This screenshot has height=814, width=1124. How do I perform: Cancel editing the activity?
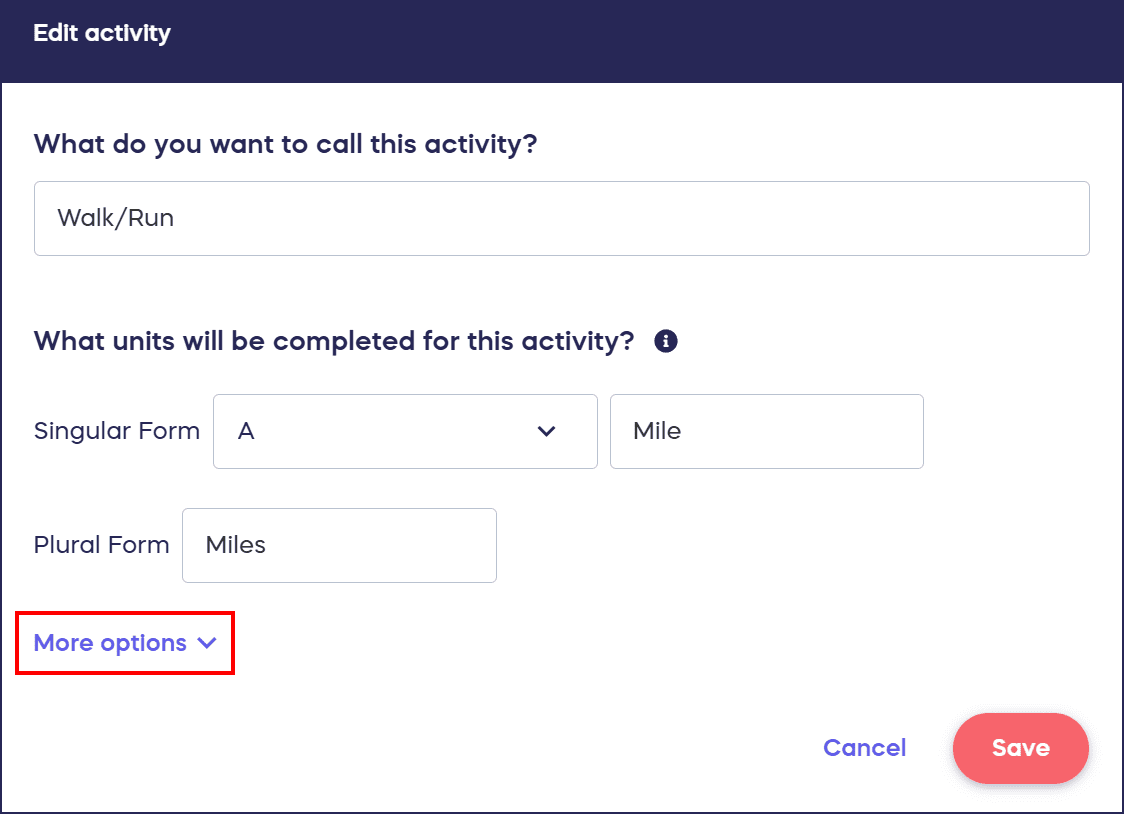click(864, 748)
